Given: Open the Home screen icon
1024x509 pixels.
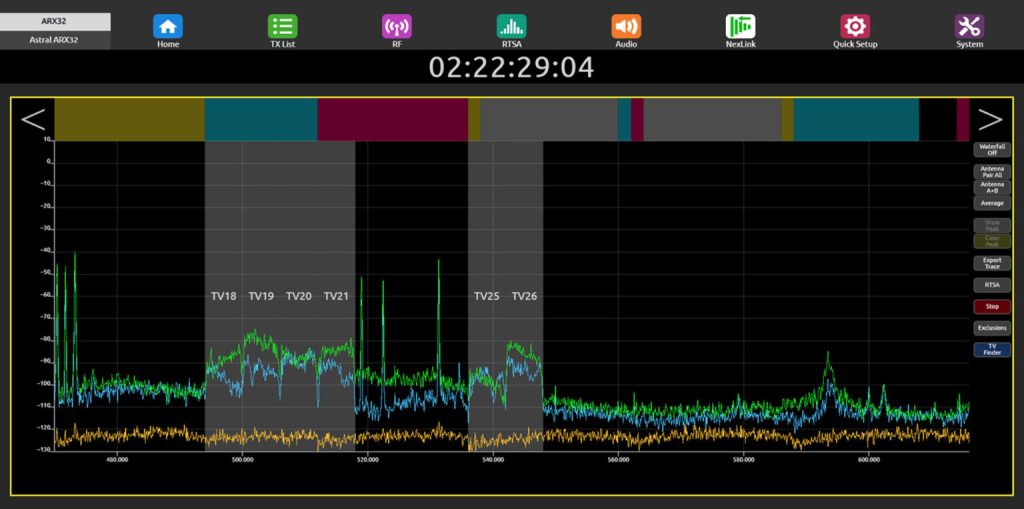Looking at the screenshot, I should 168,27.
